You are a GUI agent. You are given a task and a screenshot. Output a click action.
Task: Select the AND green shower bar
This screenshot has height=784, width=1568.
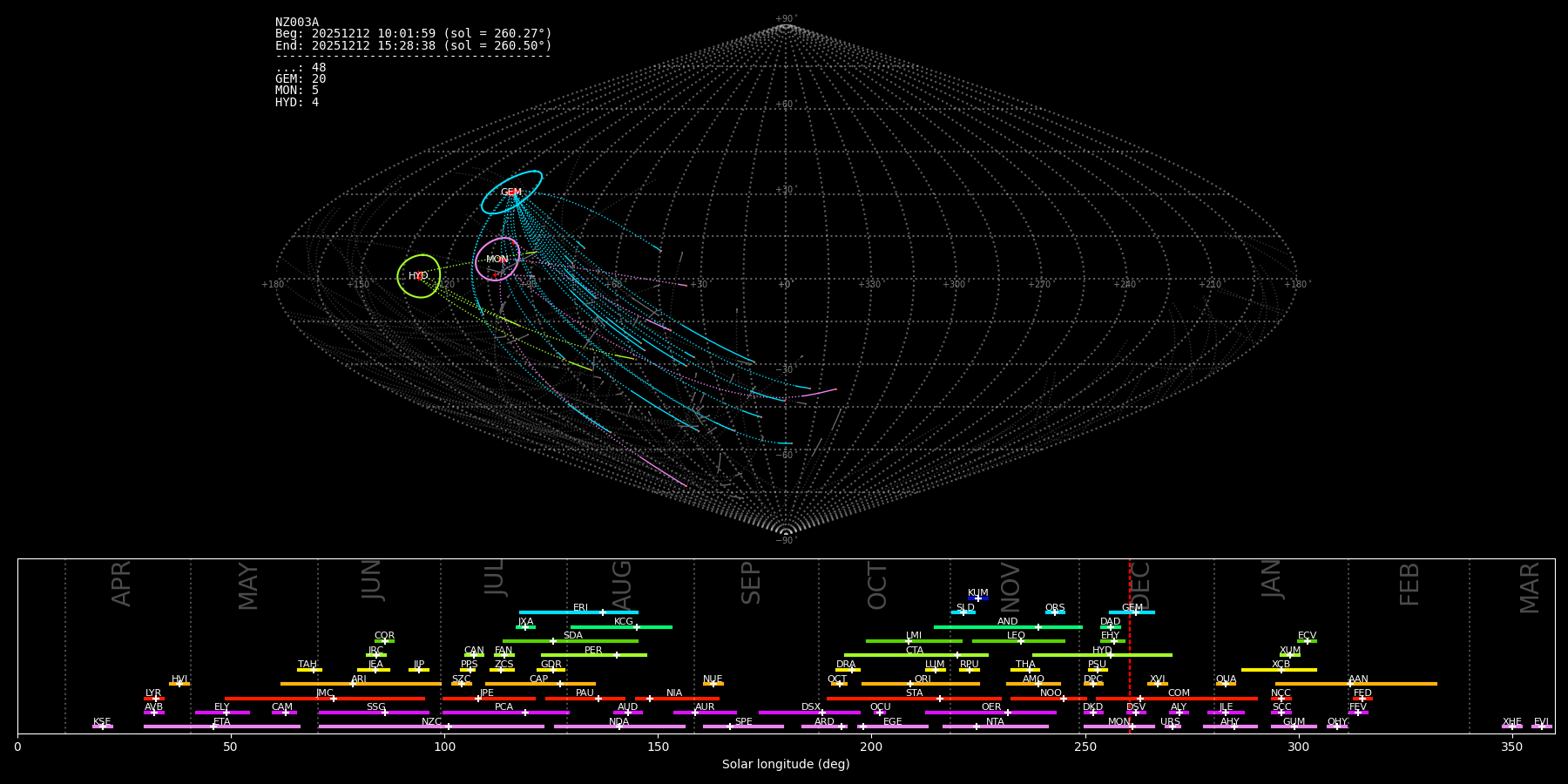pos(1008,626)
